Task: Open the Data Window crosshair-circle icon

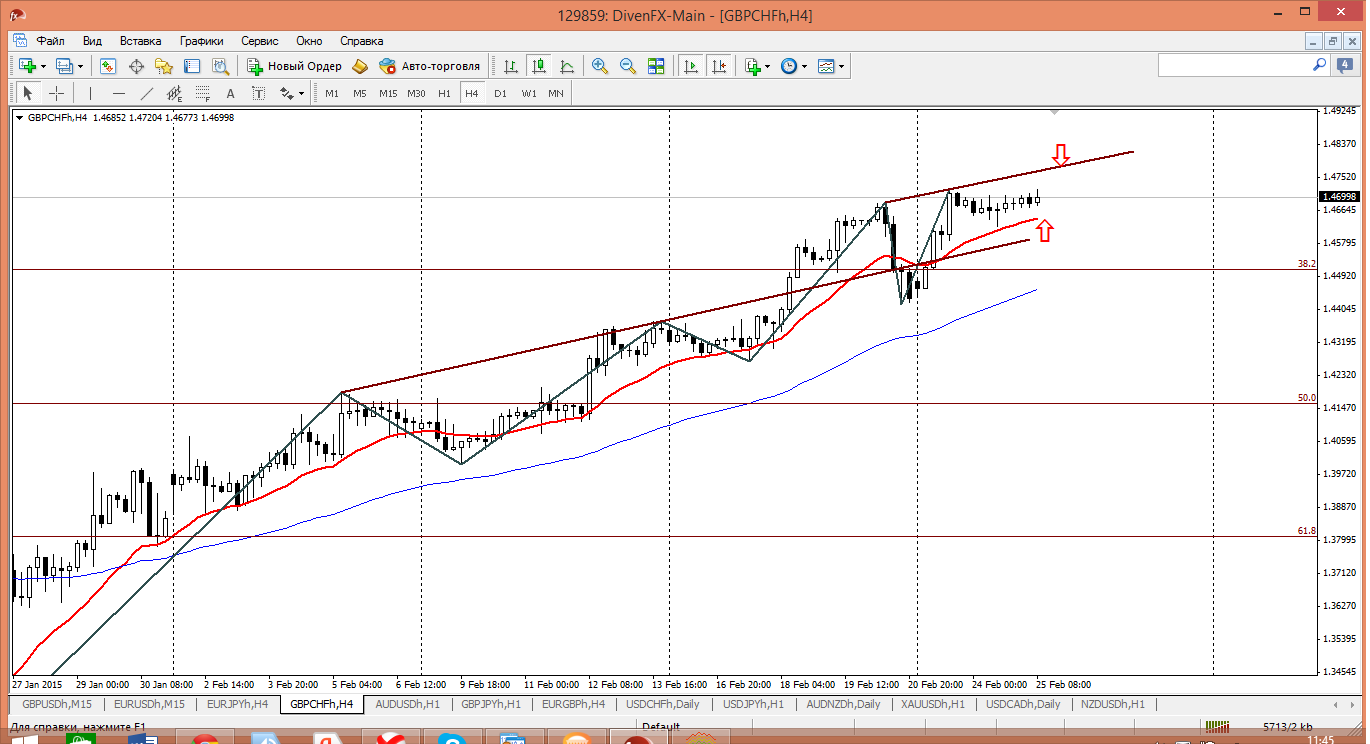Action: (x=136, y=66)
